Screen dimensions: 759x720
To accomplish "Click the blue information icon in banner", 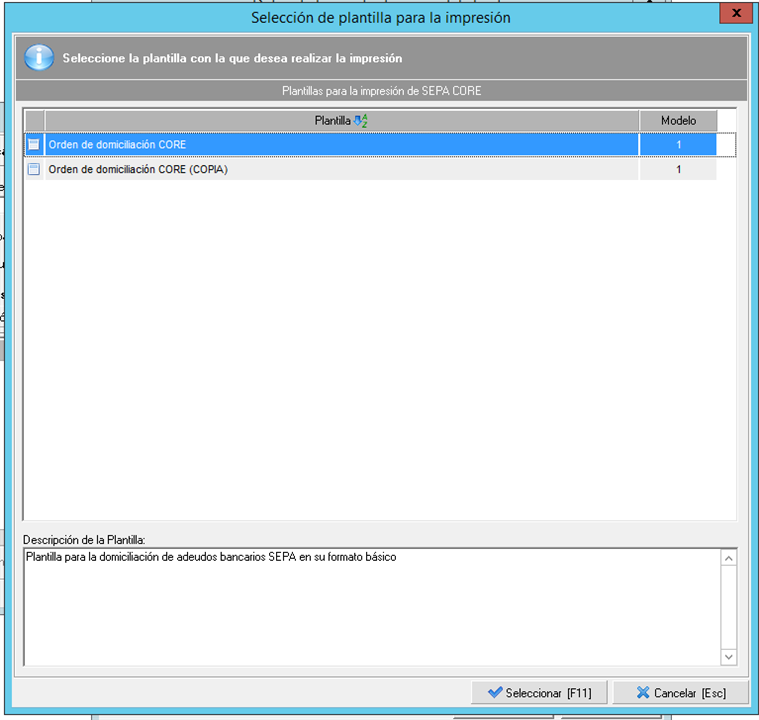I will [39, 58].
